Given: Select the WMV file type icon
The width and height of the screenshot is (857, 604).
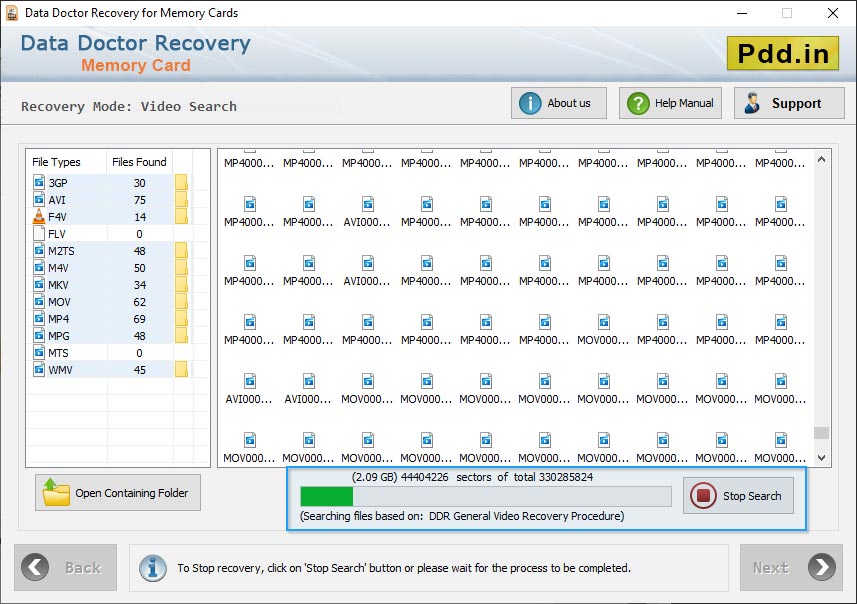Looking at the screenshot, I should [x=39, y=369].
